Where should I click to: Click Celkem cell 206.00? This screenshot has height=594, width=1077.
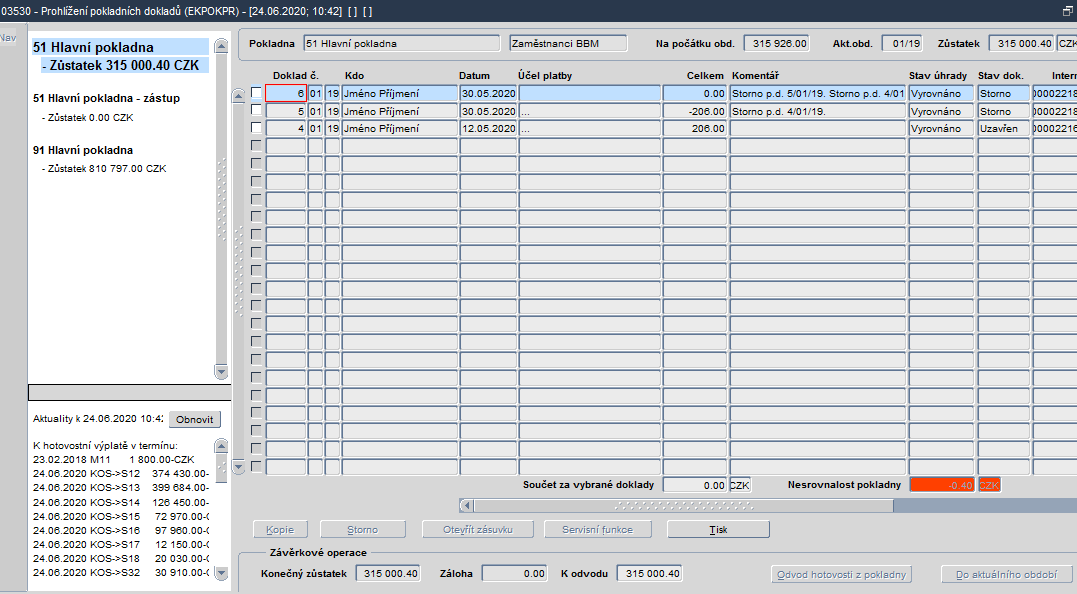tap(694, 128)
